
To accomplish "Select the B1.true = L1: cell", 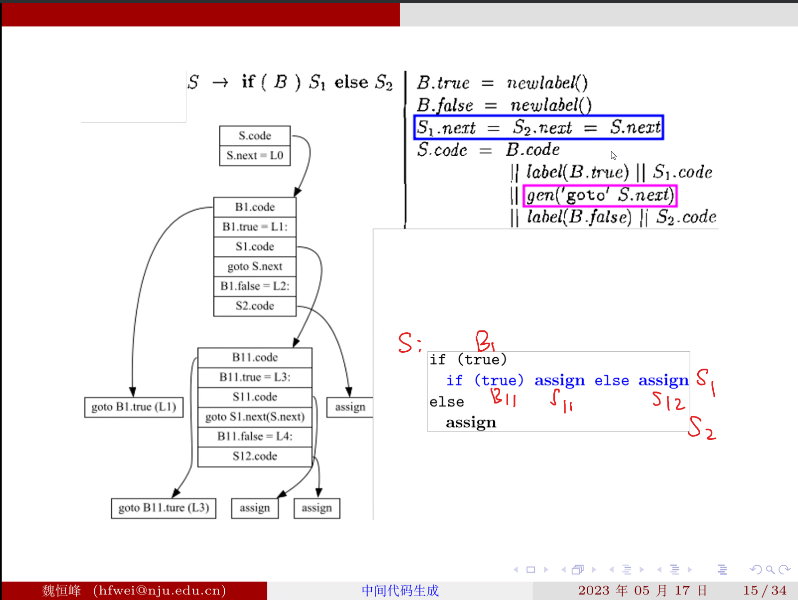I will 255,227.
